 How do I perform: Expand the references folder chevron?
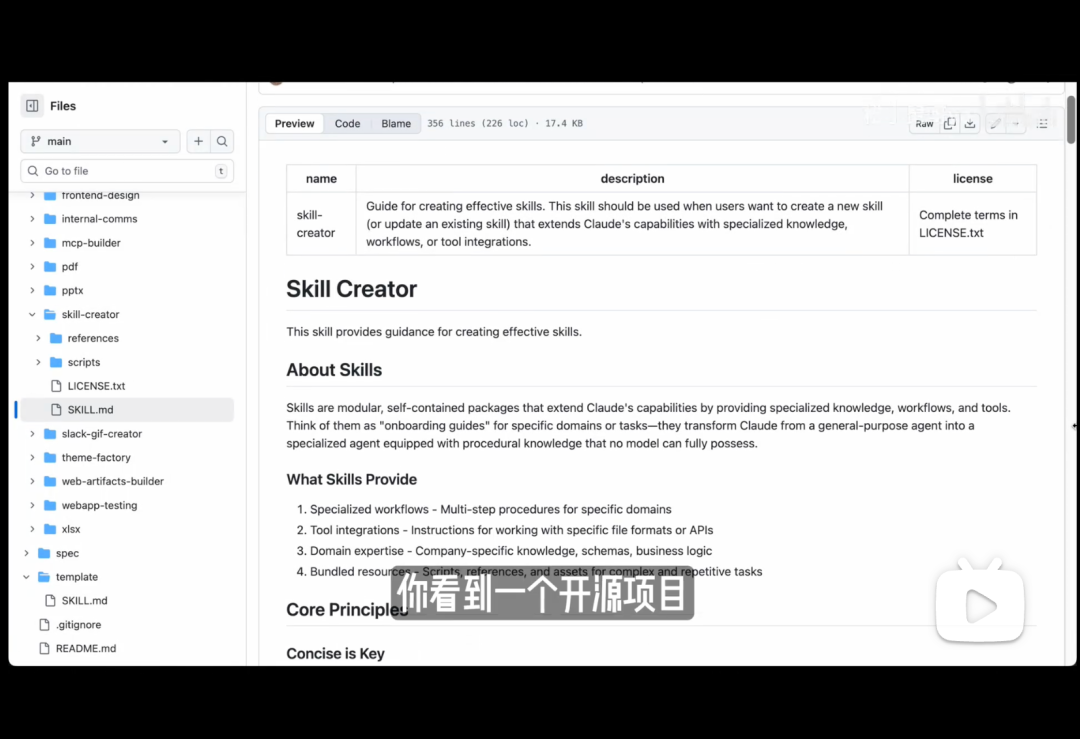tap(39, 338)
